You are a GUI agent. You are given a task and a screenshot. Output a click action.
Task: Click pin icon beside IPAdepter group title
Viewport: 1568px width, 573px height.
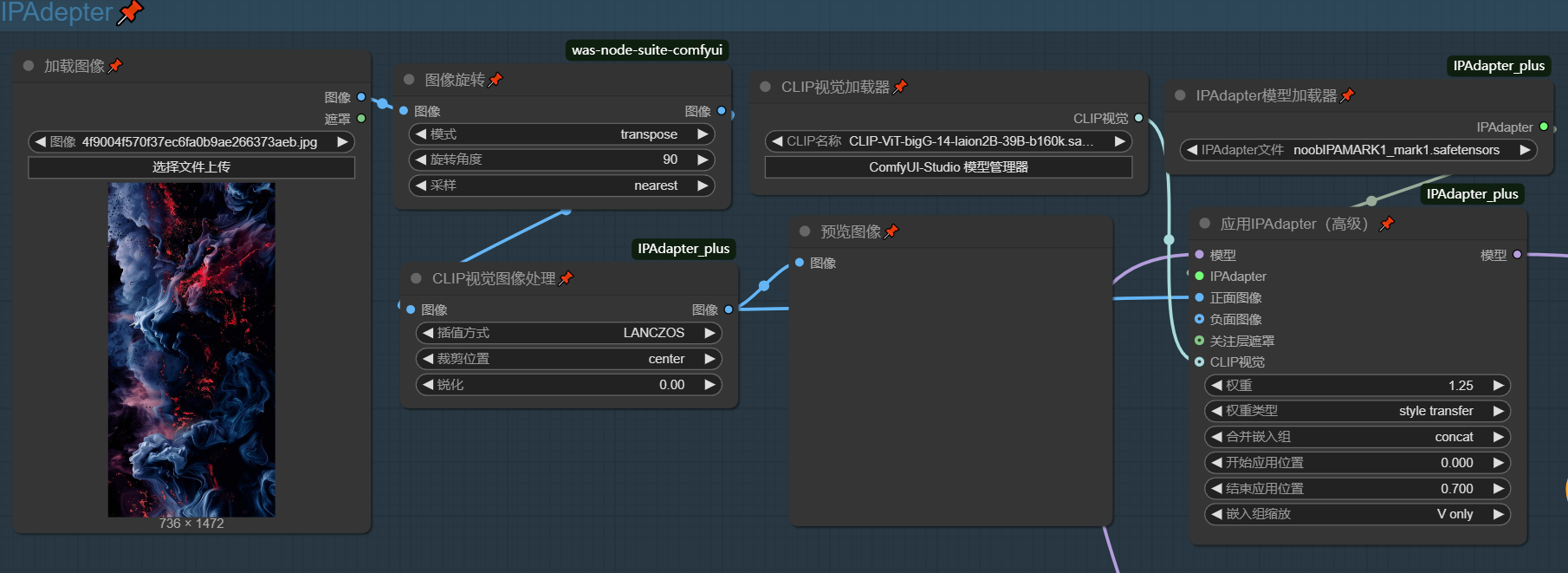[130, 12]
